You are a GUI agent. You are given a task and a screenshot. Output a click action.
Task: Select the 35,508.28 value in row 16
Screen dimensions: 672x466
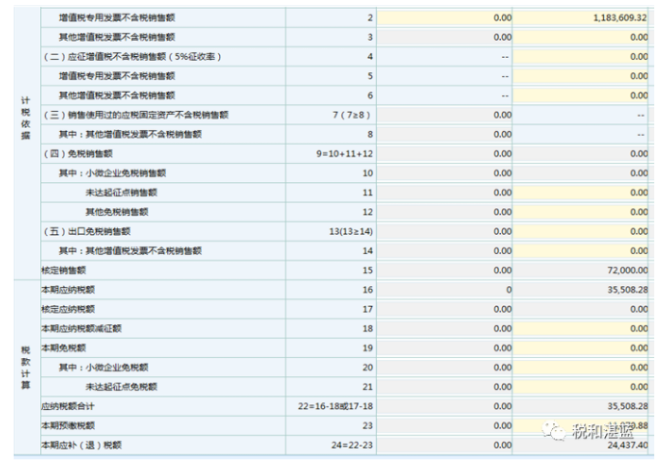[x=628, y=290]
